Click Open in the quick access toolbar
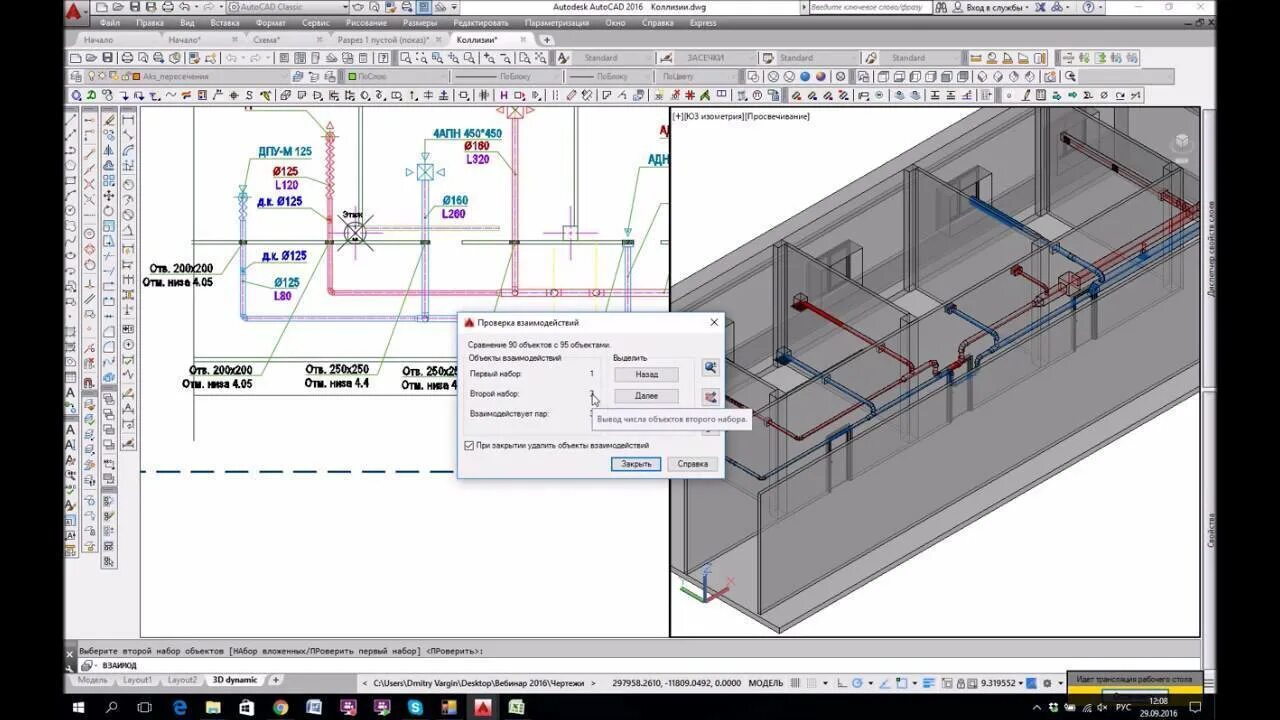 pos(117,7)
